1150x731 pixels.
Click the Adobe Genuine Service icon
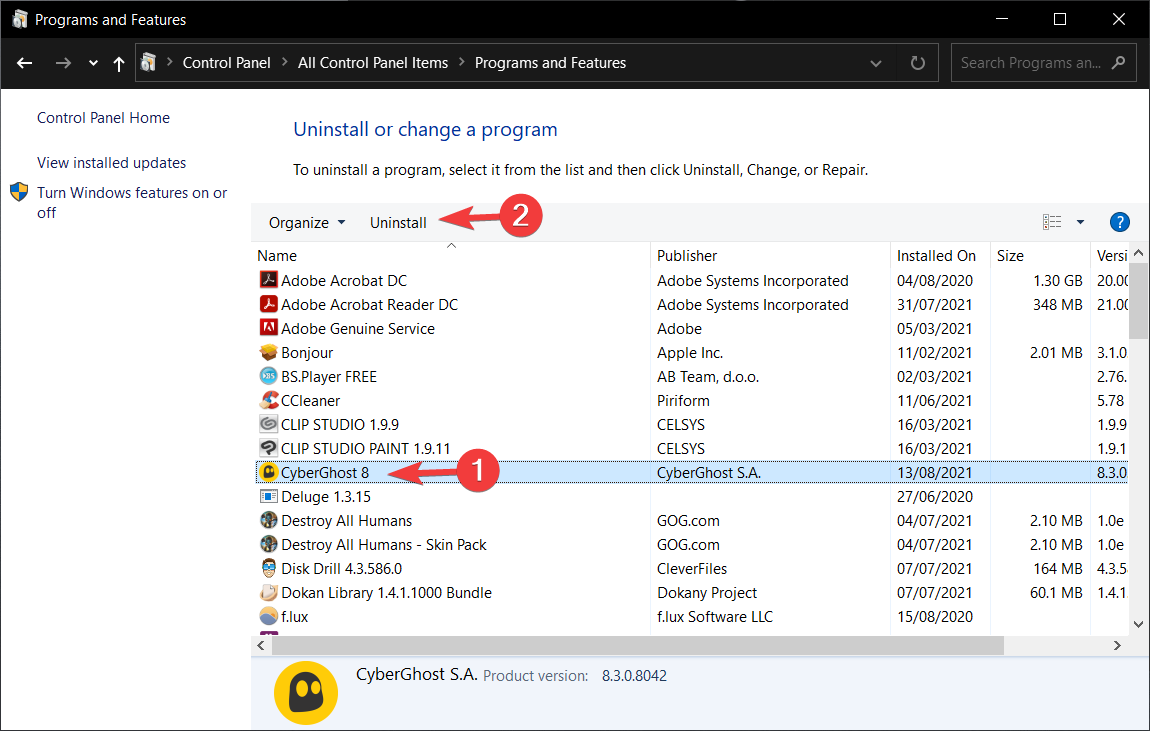(x=268, y=328)
